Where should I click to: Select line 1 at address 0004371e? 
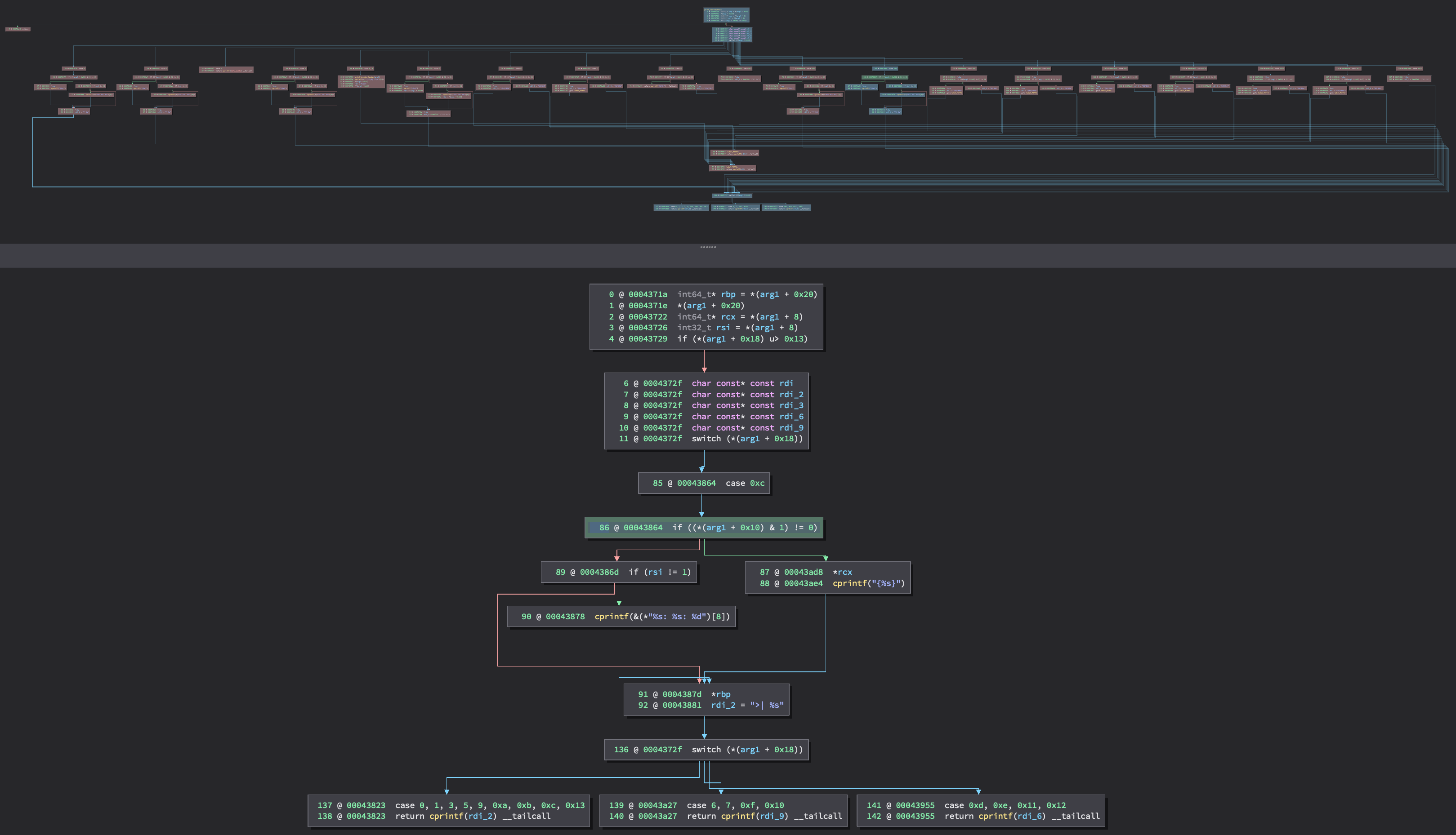(x=676, y=306)
